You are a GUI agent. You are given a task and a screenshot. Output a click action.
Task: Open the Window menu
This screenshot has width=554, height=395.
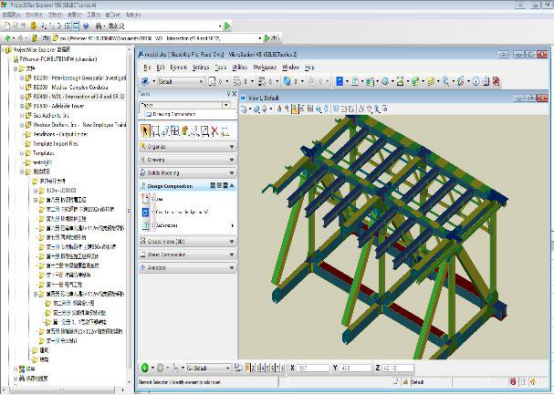tap(291, 67)
